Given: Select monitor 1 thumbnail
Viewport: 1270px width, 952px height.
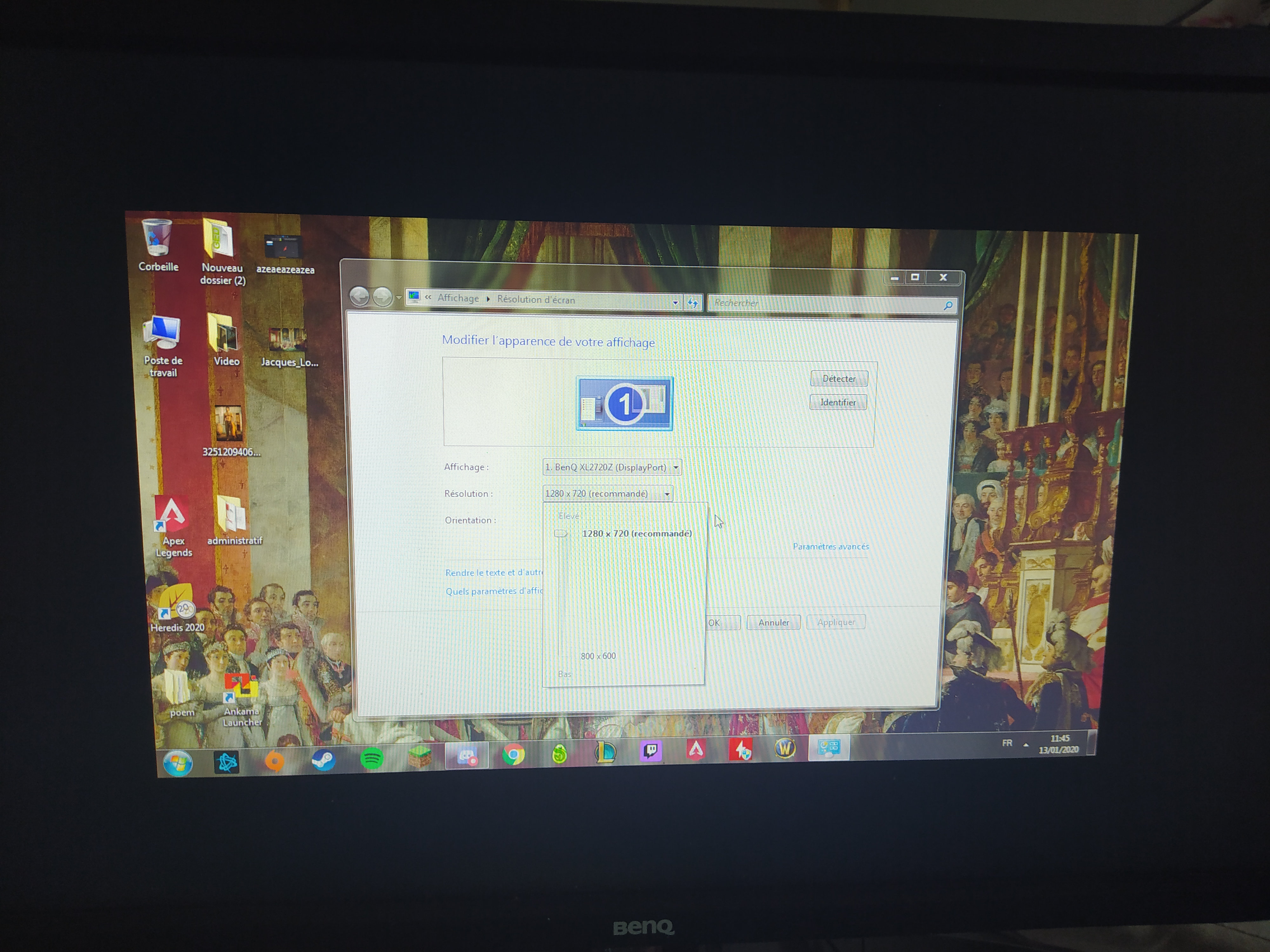Looking at the screenshot, I should (x=625, y=403).
